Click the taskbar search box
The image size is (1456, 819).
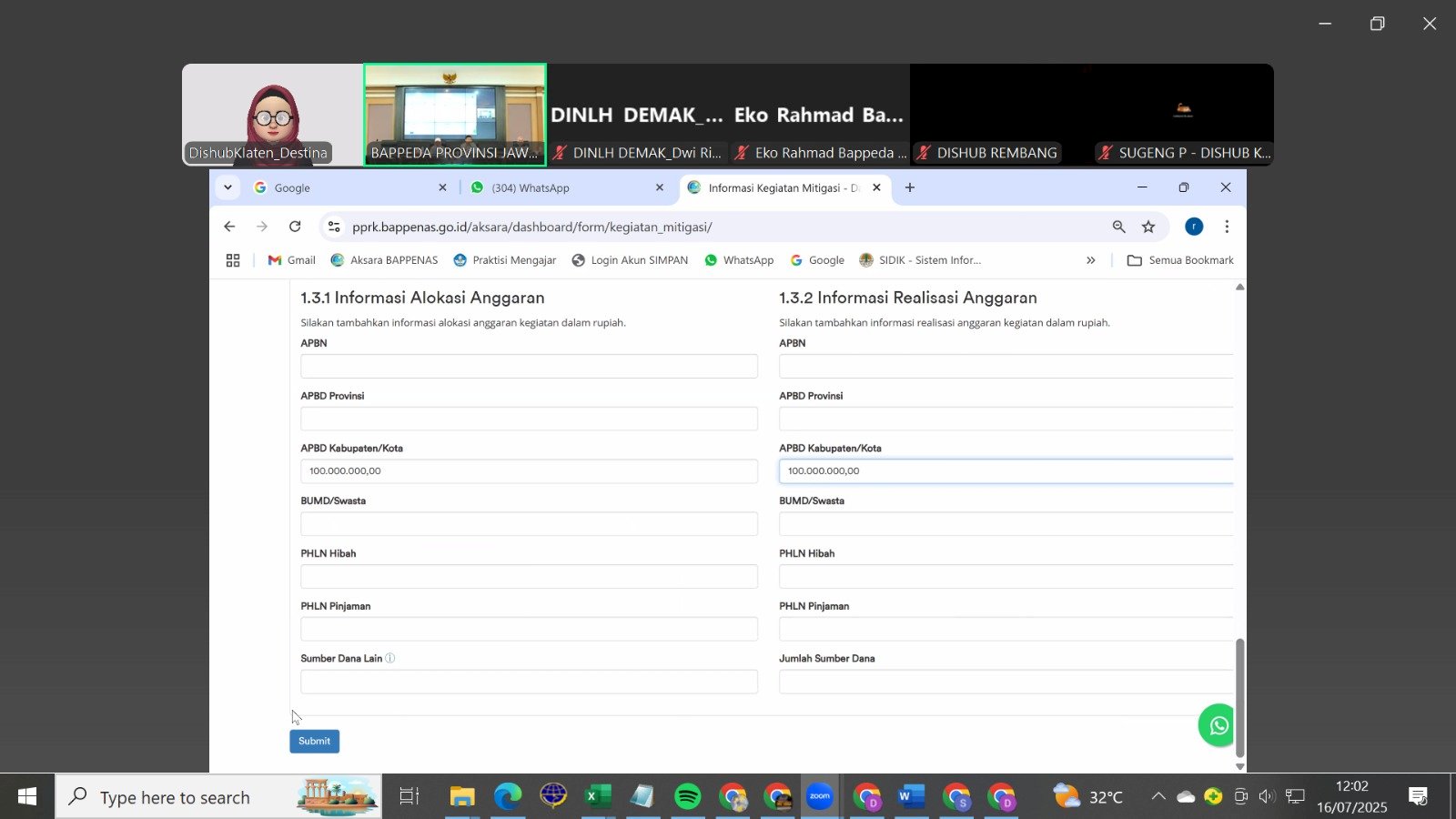pos(218,797)
